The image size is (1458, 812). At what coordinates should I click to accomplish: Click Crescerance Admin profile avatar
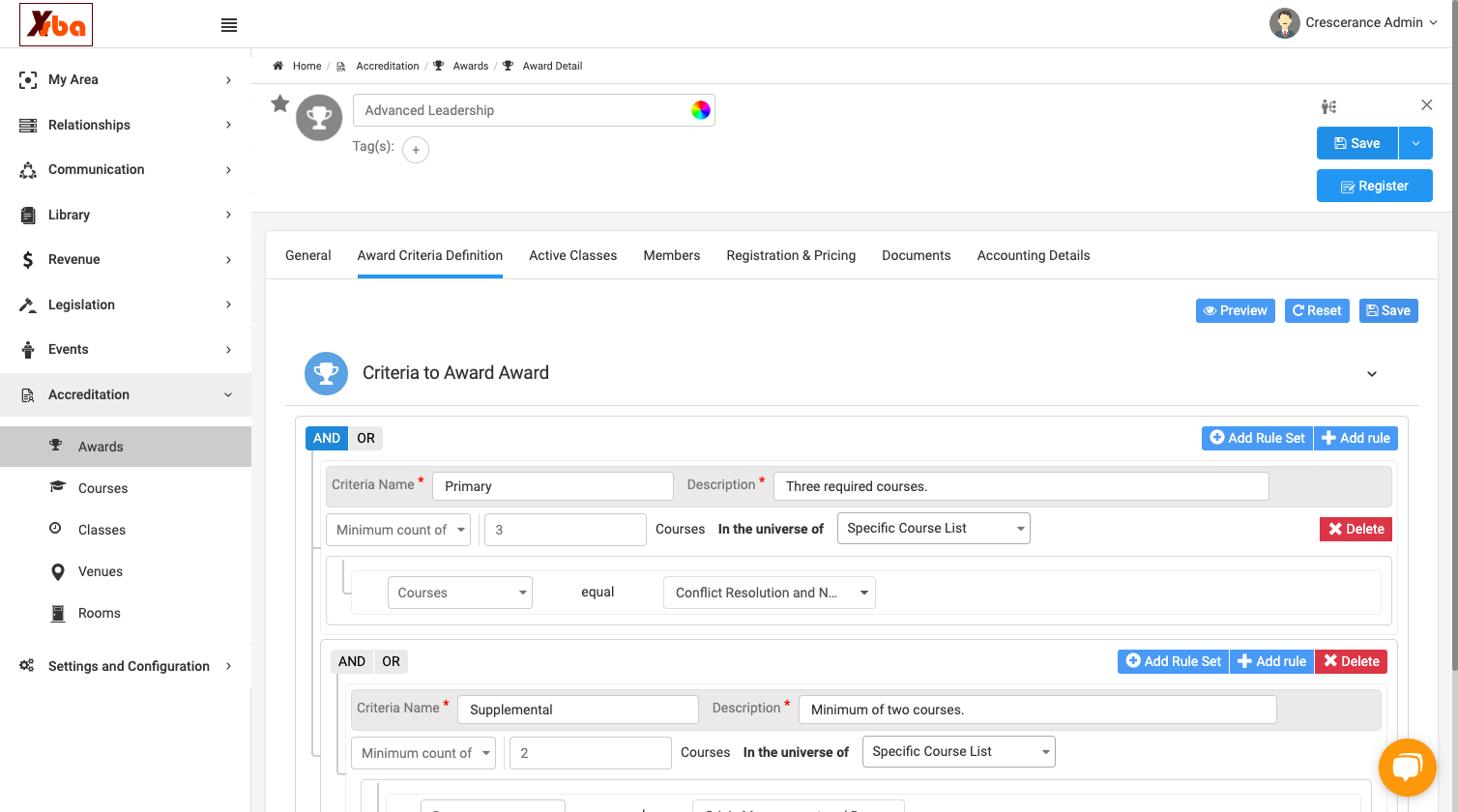(1285, 23)
